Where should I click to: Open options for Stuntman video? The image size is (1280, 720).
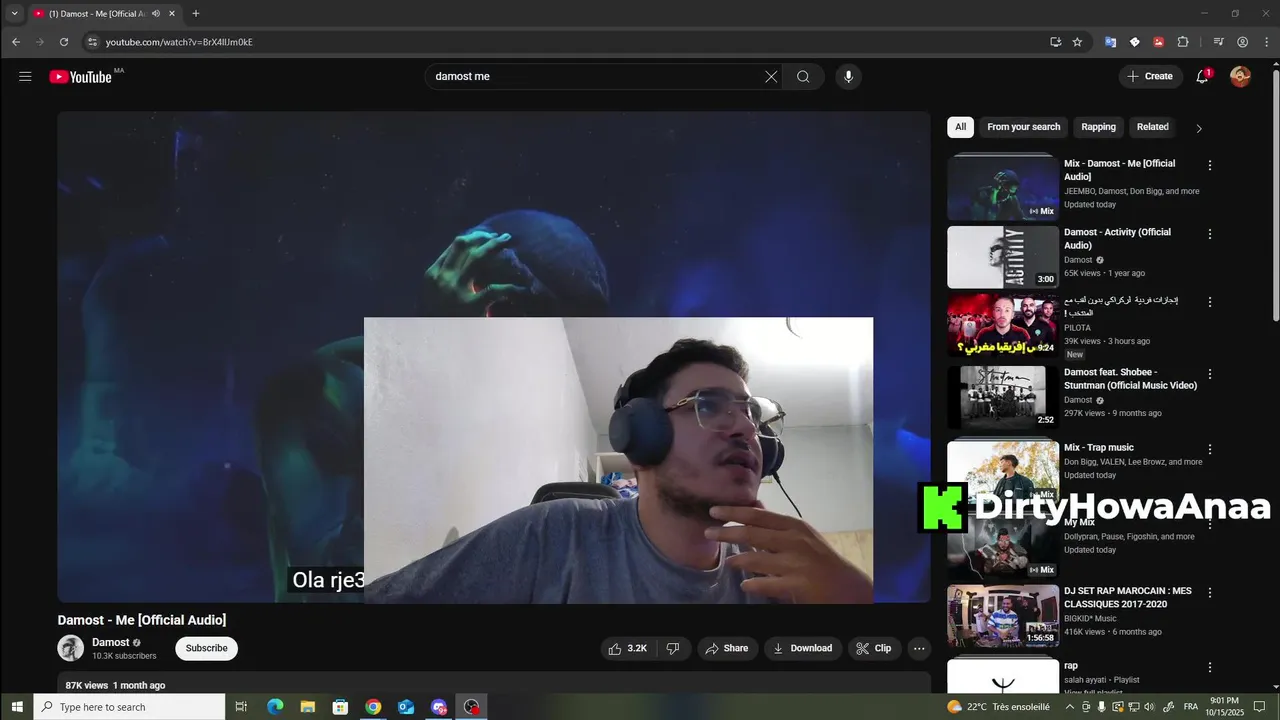pos(1209,374)
